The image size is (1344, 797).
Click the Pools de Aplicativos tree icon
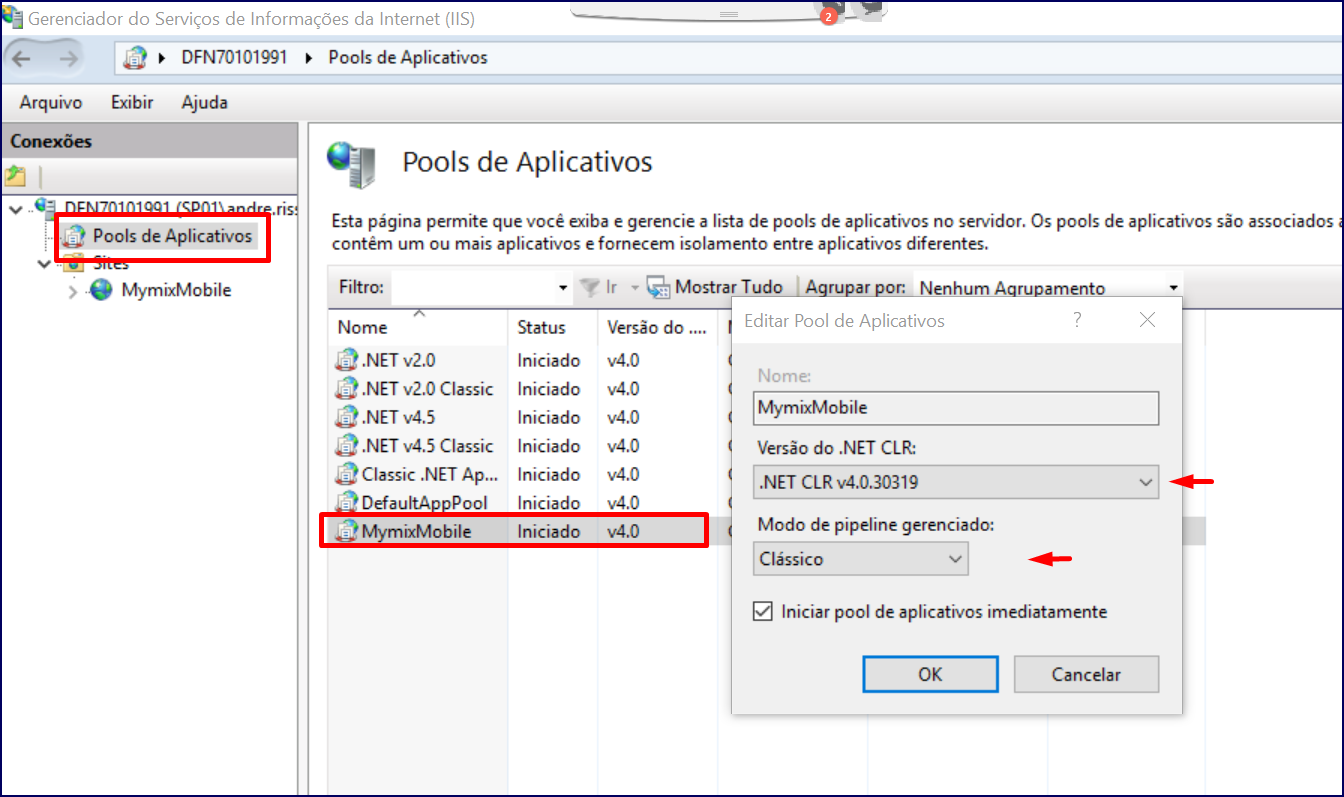pos(74,237)
